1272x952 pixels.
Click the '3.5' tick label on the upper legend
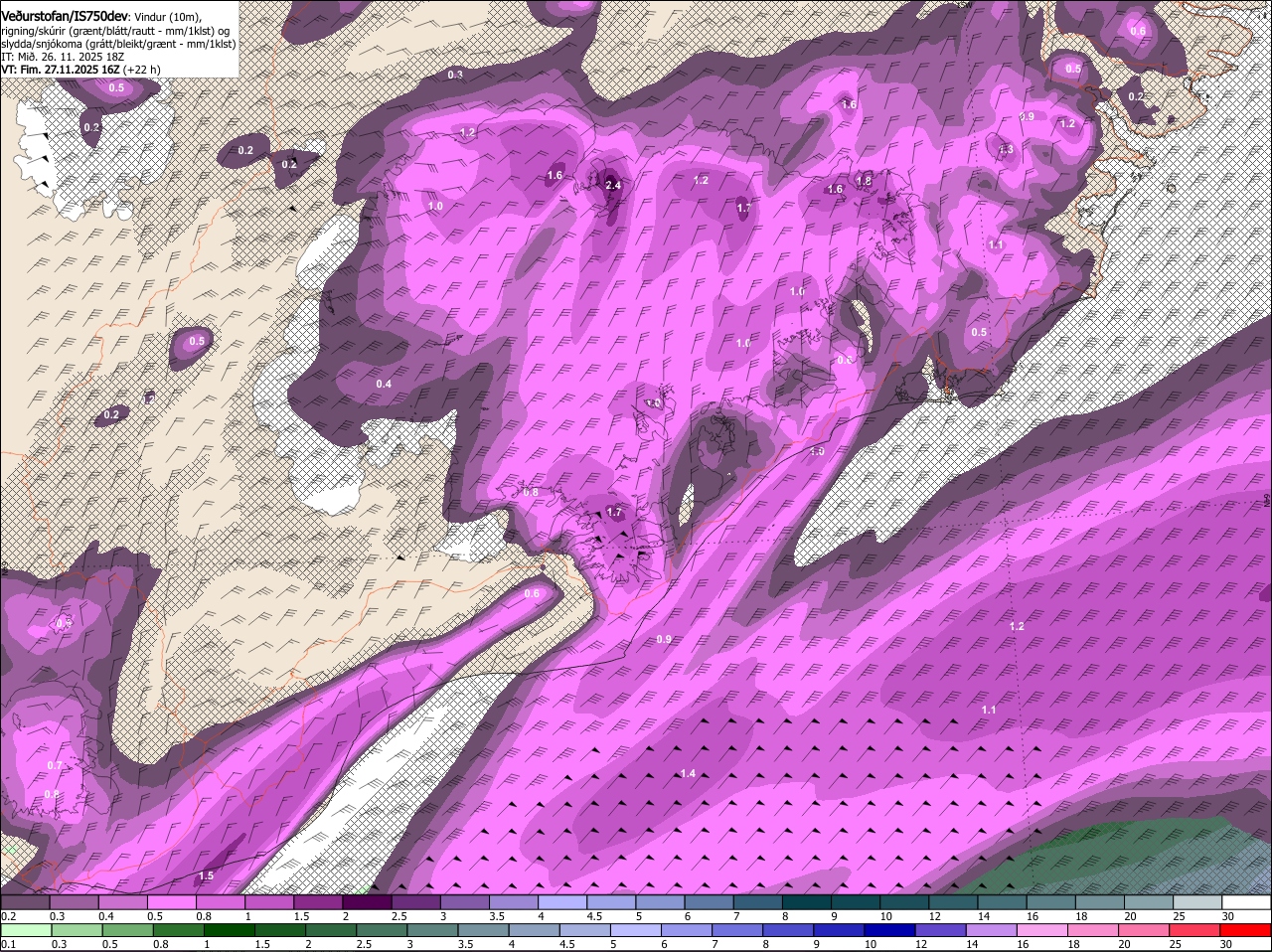coord(497,916)
